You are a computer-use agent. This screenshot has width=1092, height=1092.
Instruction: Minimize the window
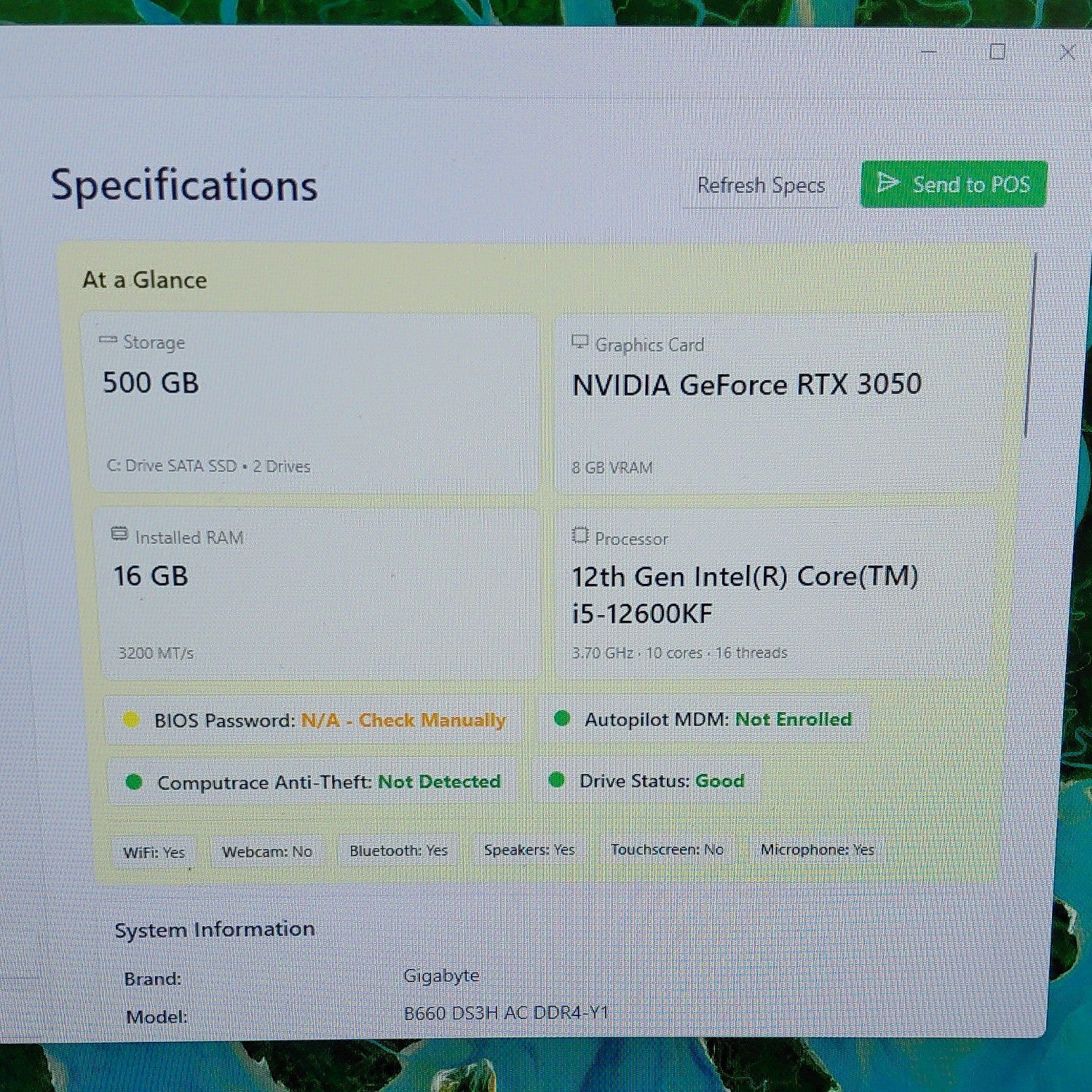click(x=929, y=52)
